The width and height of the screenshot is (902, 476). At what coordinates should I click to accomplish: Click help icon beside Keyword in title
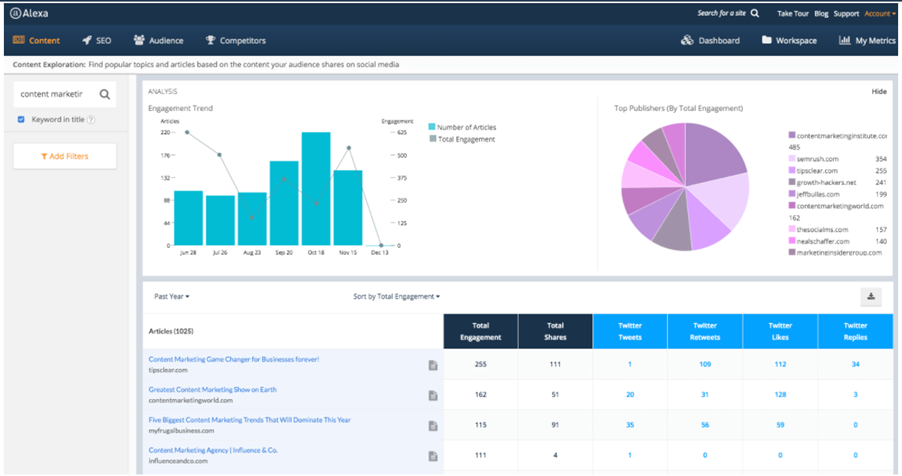point(91,120)
